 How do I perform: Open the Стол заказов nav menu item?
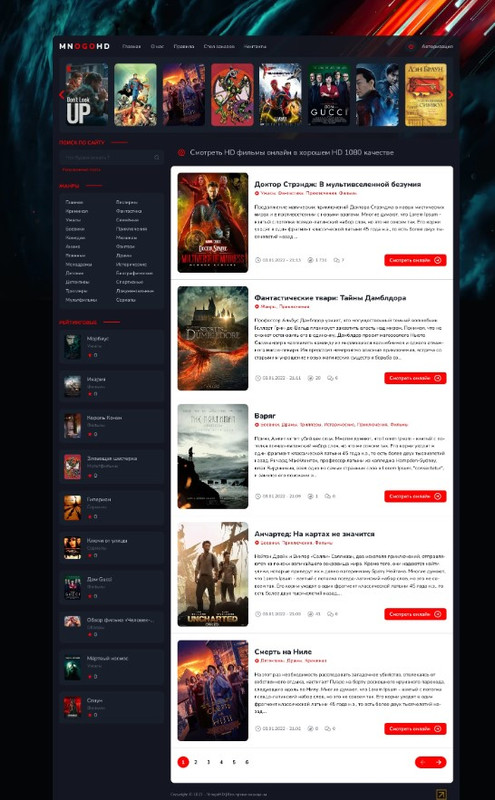tap(219, 46)
